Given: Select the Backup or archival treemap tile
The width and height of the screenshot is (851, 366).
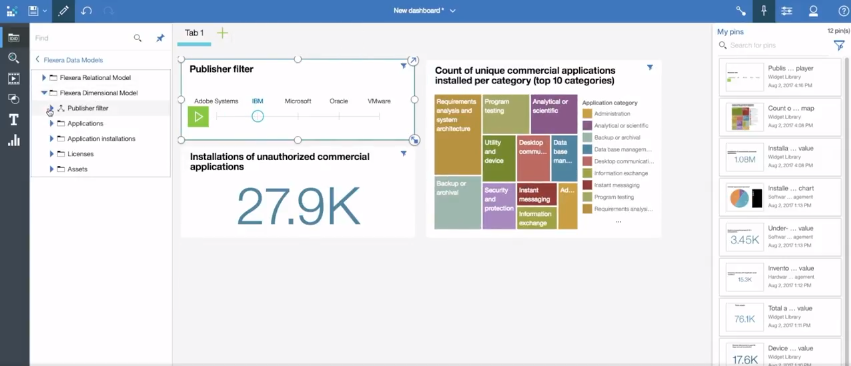Looking at the screenshot, I should tap(458, 203).
